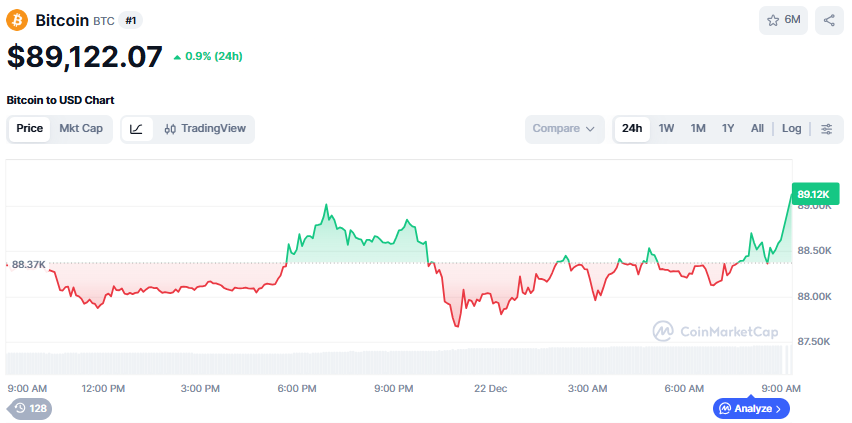Expand the Analyze chevron button

tap(752, 408)
